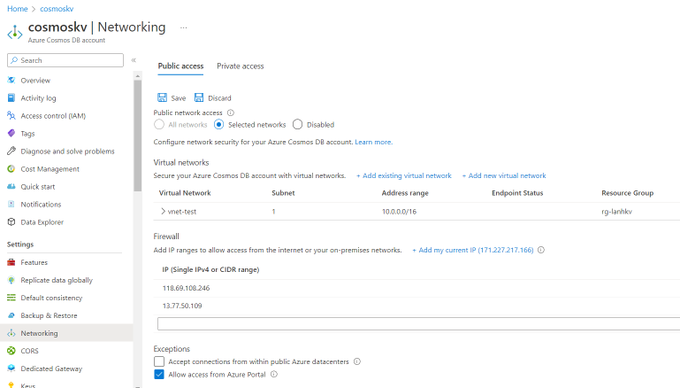
Task: Click Diagnose and solve problems wrench icon
Action: 11,151
